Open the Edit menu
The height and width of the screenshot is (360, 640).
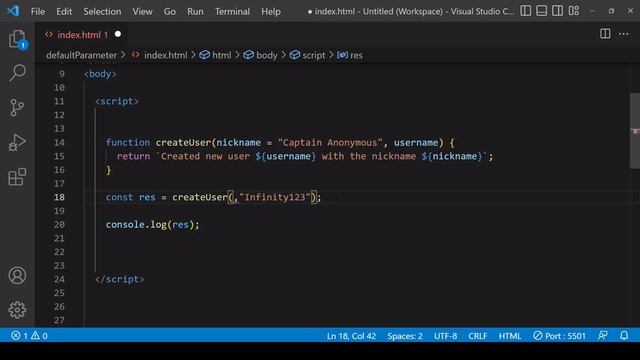point(64,11)
